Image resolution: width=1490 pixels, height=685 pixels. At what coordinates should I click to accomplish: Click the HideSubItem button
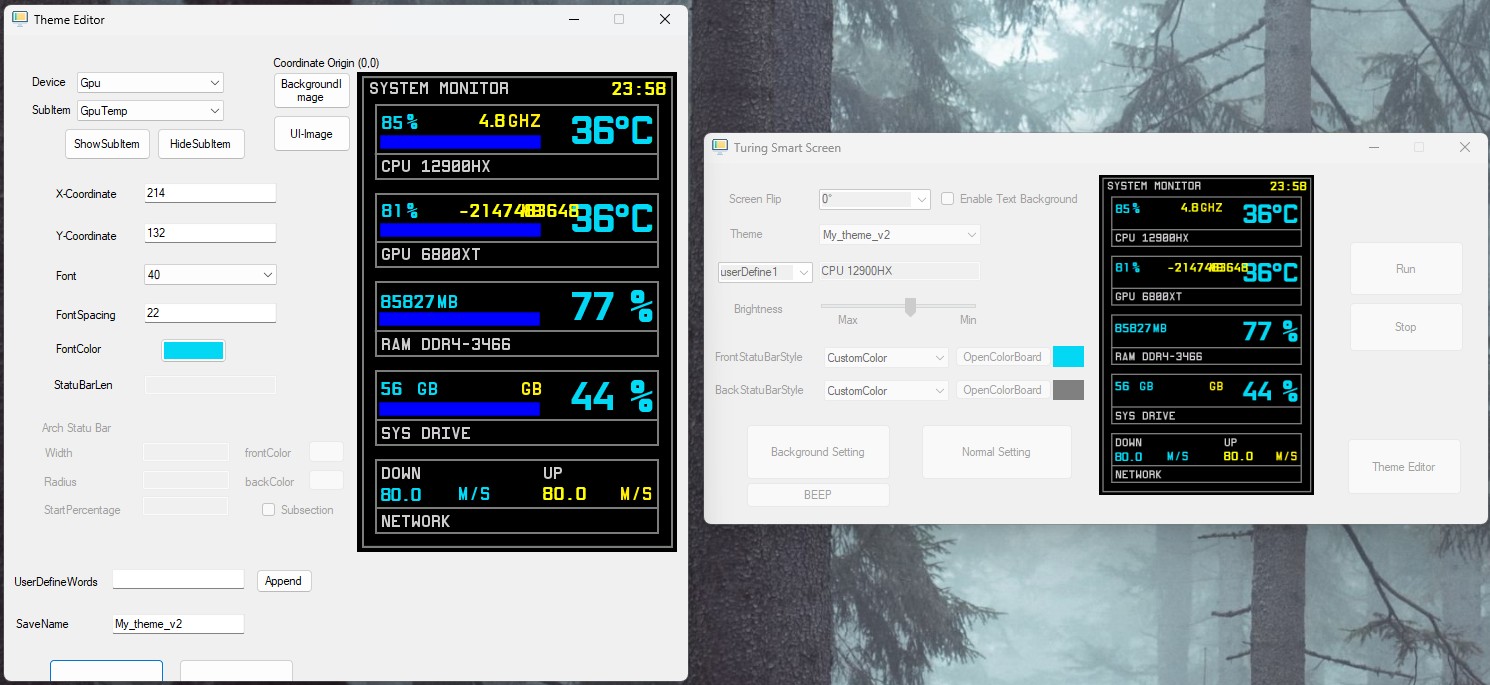(x=200, y=143)
